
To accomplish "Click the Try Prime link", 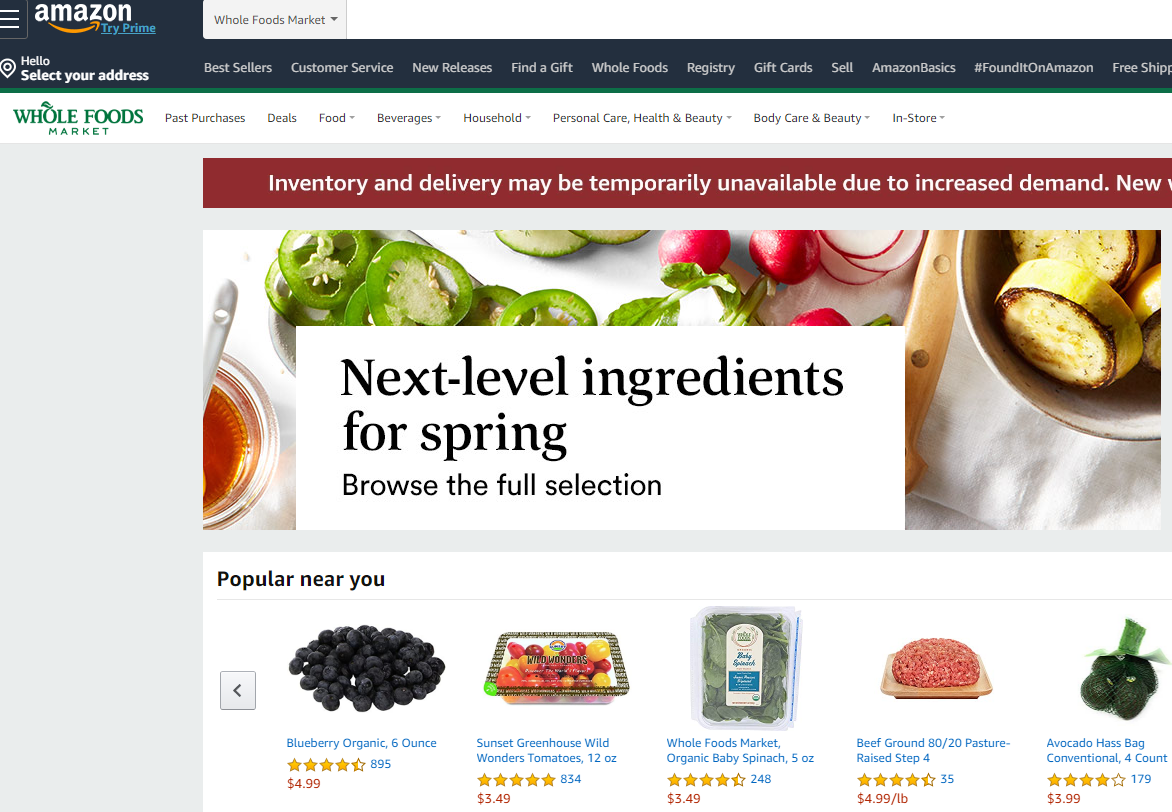I will click(x=129, y=28).
